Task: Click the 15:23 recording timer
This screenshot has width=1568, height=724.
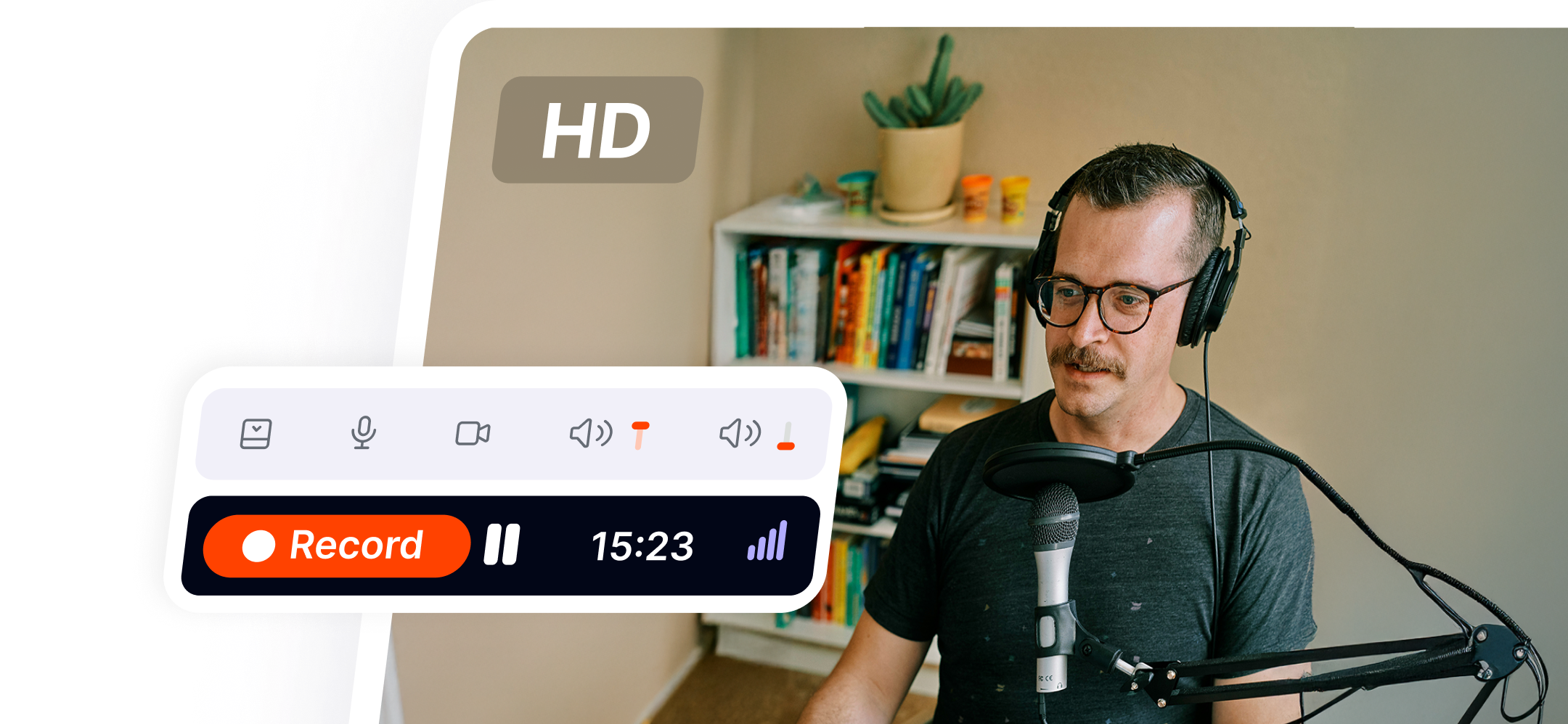Action: 642,546
